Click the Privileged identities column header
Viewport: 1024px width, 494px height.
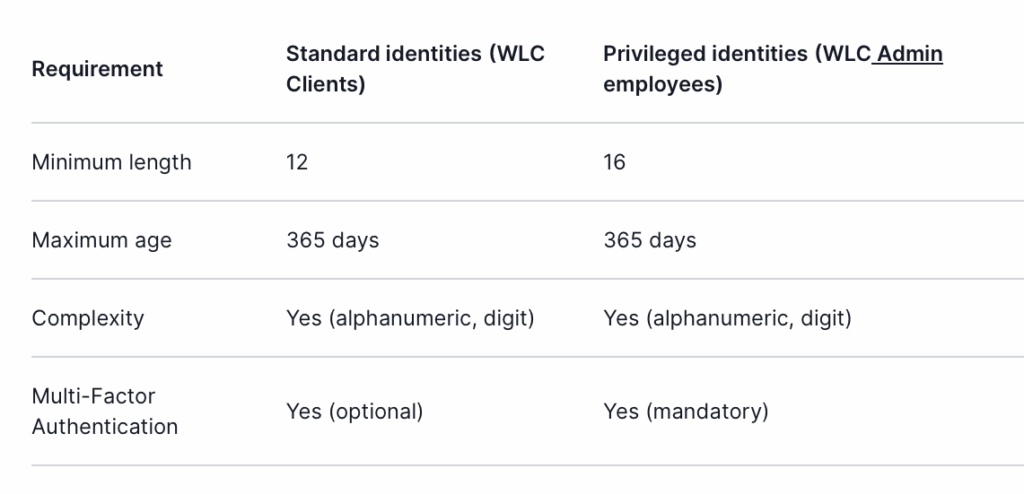773,69
